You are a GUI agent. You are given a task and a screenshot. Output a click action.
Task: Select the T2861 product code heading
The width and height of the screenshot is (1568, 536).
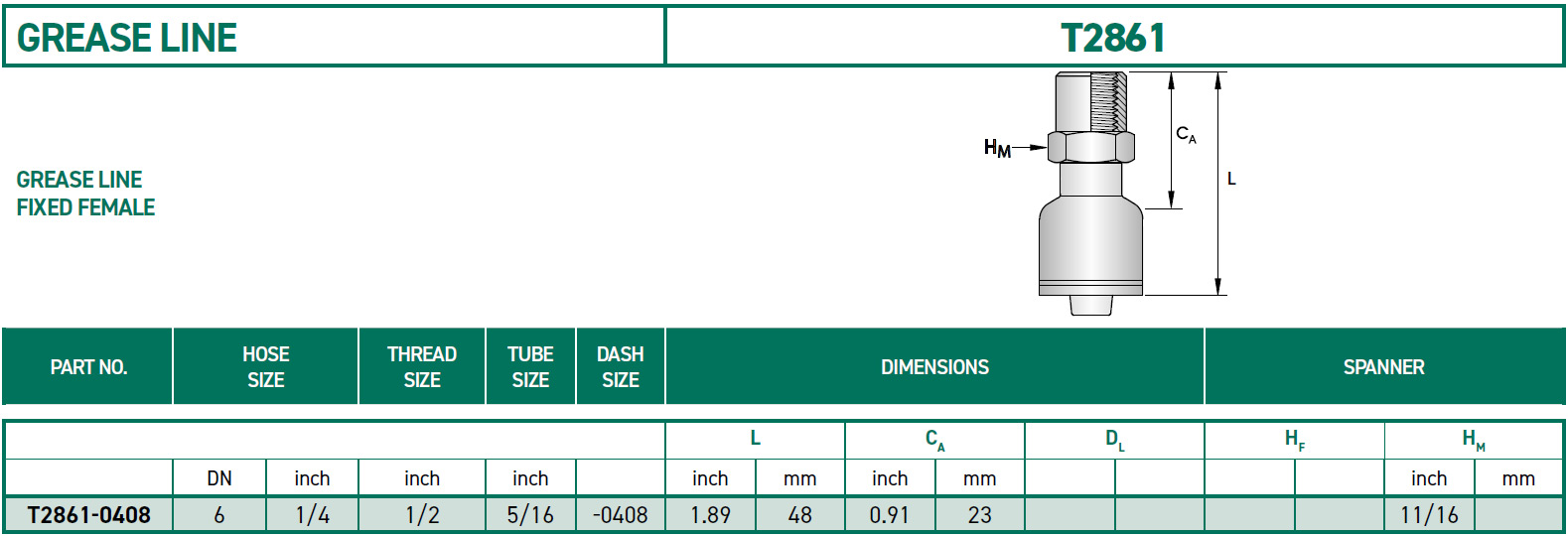[1113, 38]
